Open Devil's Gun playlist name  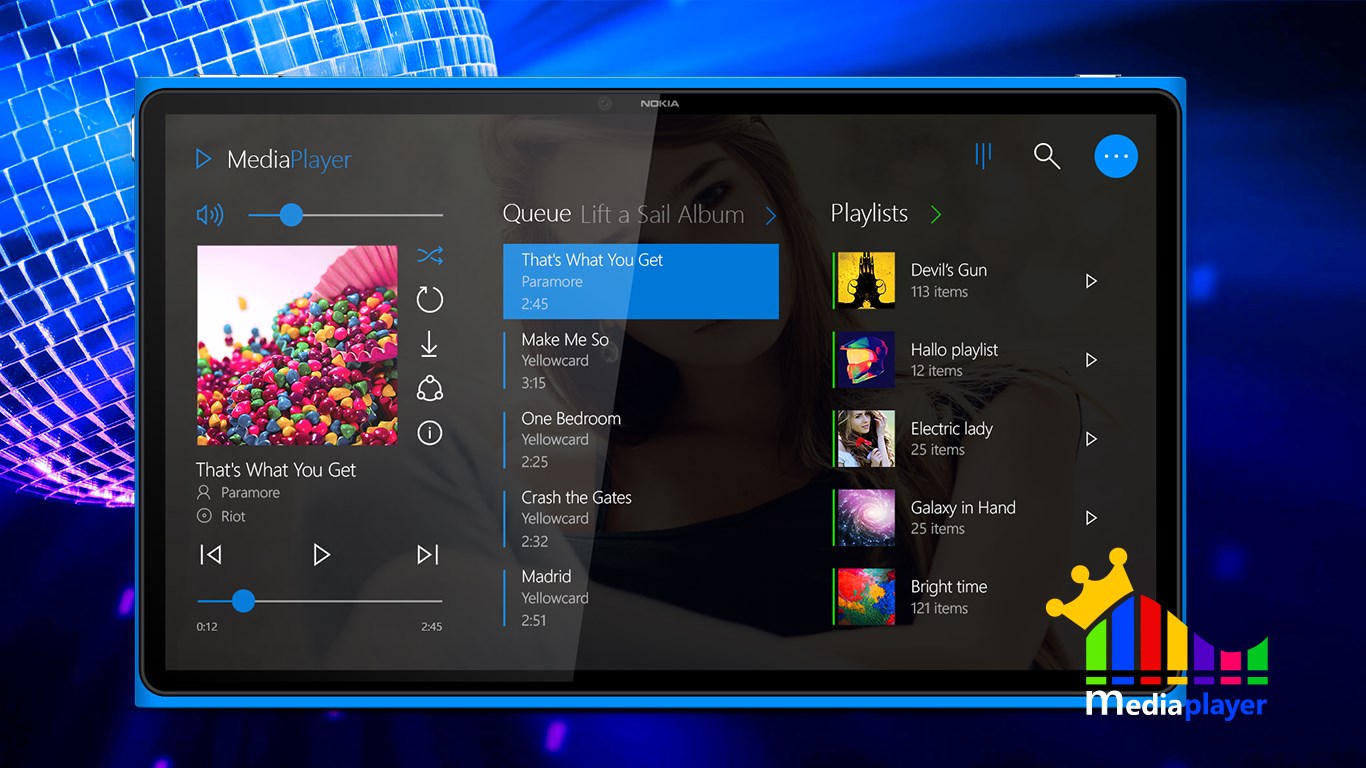tap(949, 270)
